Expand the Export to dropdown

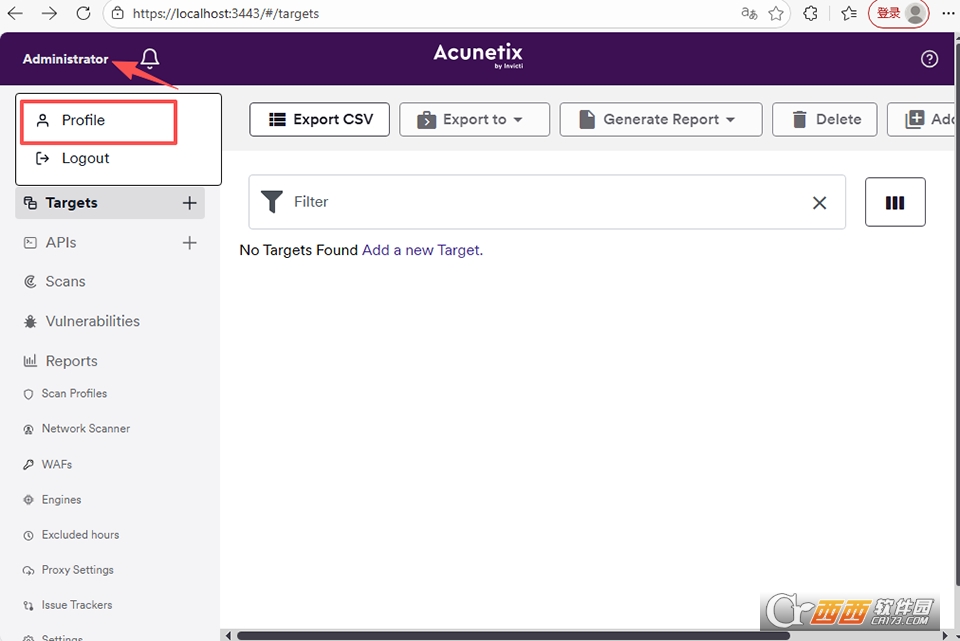[x=474, y=119]
